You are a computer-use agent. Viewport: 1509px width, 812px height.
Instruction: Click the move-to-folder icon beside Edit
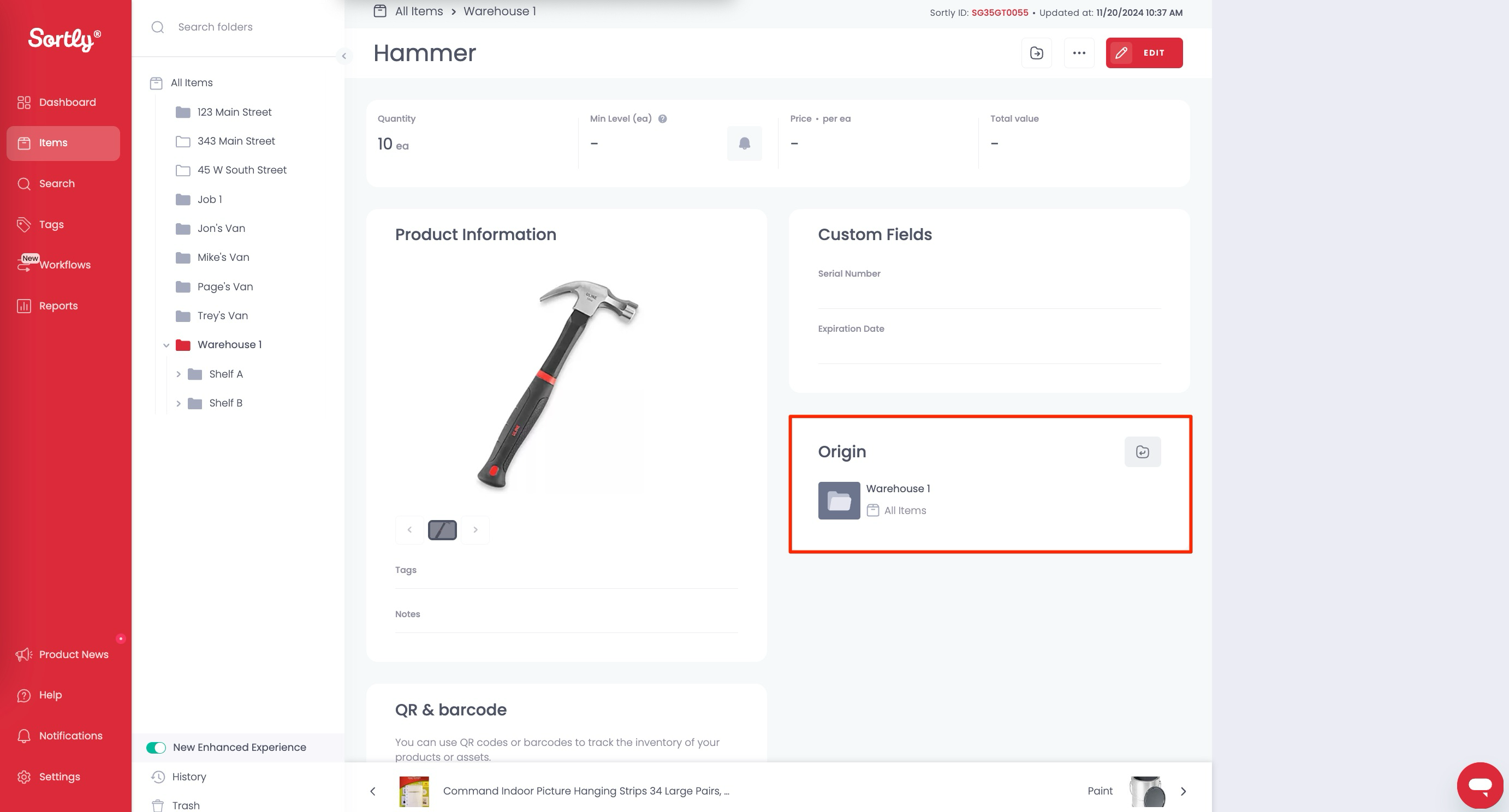(x=1036, y=53)
